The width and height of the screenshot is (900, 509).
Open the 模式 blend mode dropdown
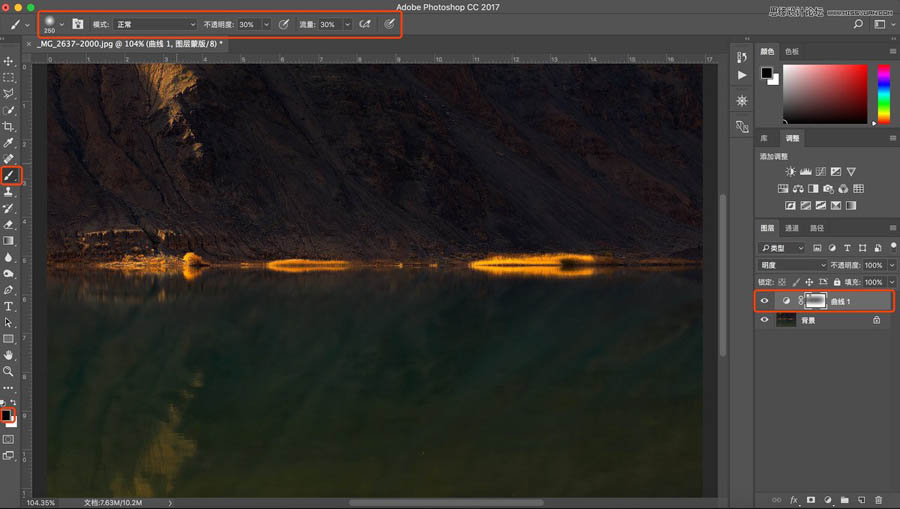coord(155,24)
